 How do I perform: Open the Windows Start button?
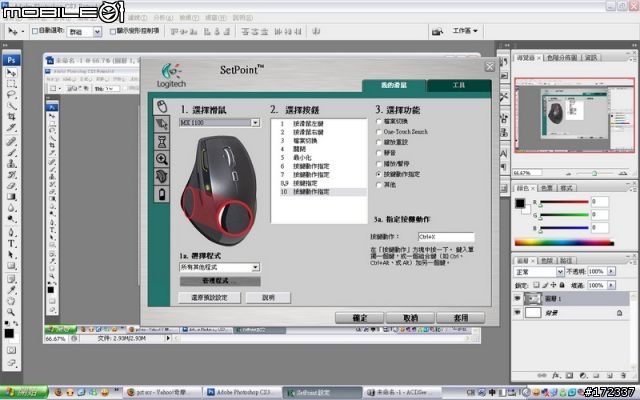pyautogui.click(x=24, y=392)
